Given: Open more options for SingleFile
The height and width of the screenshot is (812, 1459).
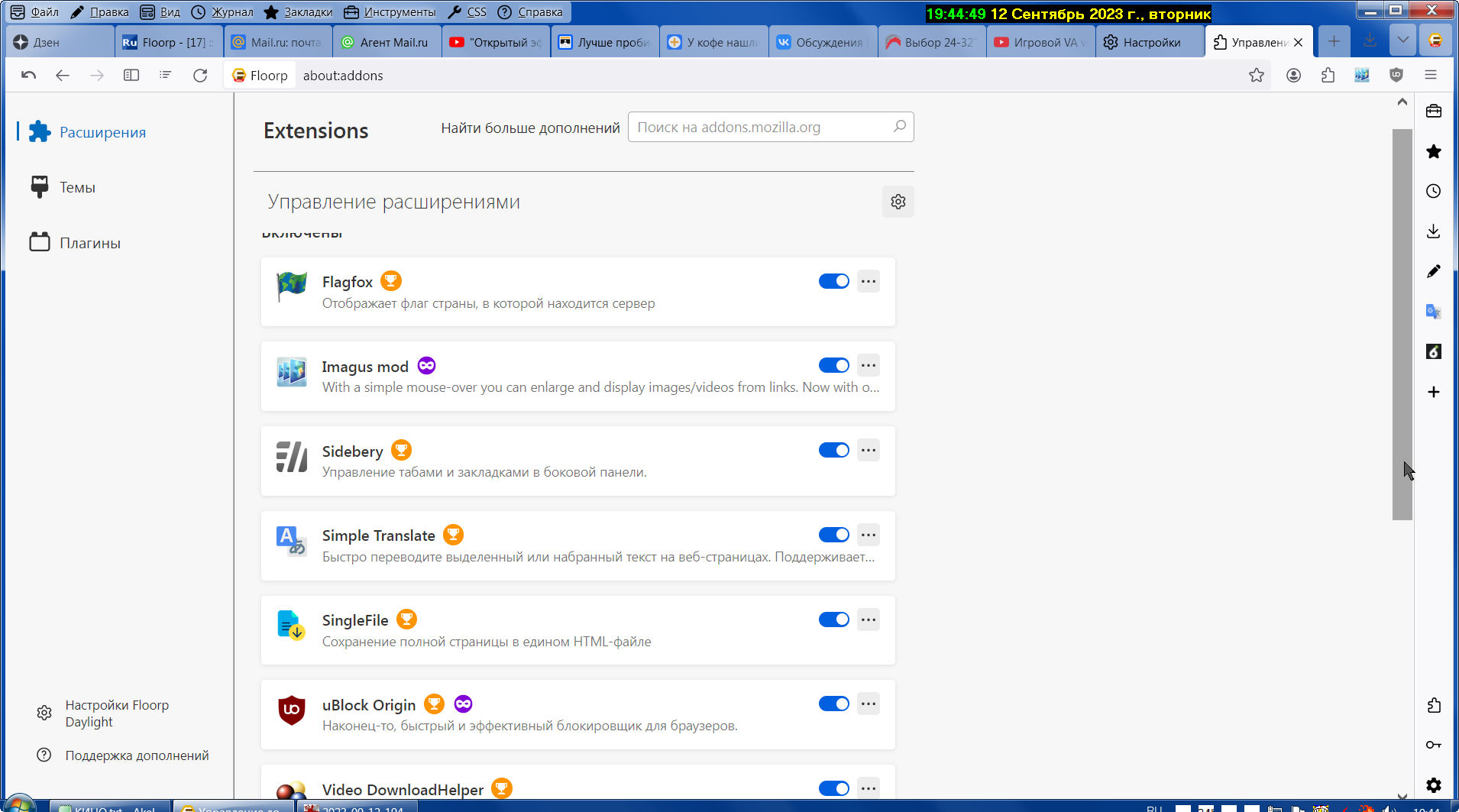Looking at the screenshot, I should click(x=869, y=620).
